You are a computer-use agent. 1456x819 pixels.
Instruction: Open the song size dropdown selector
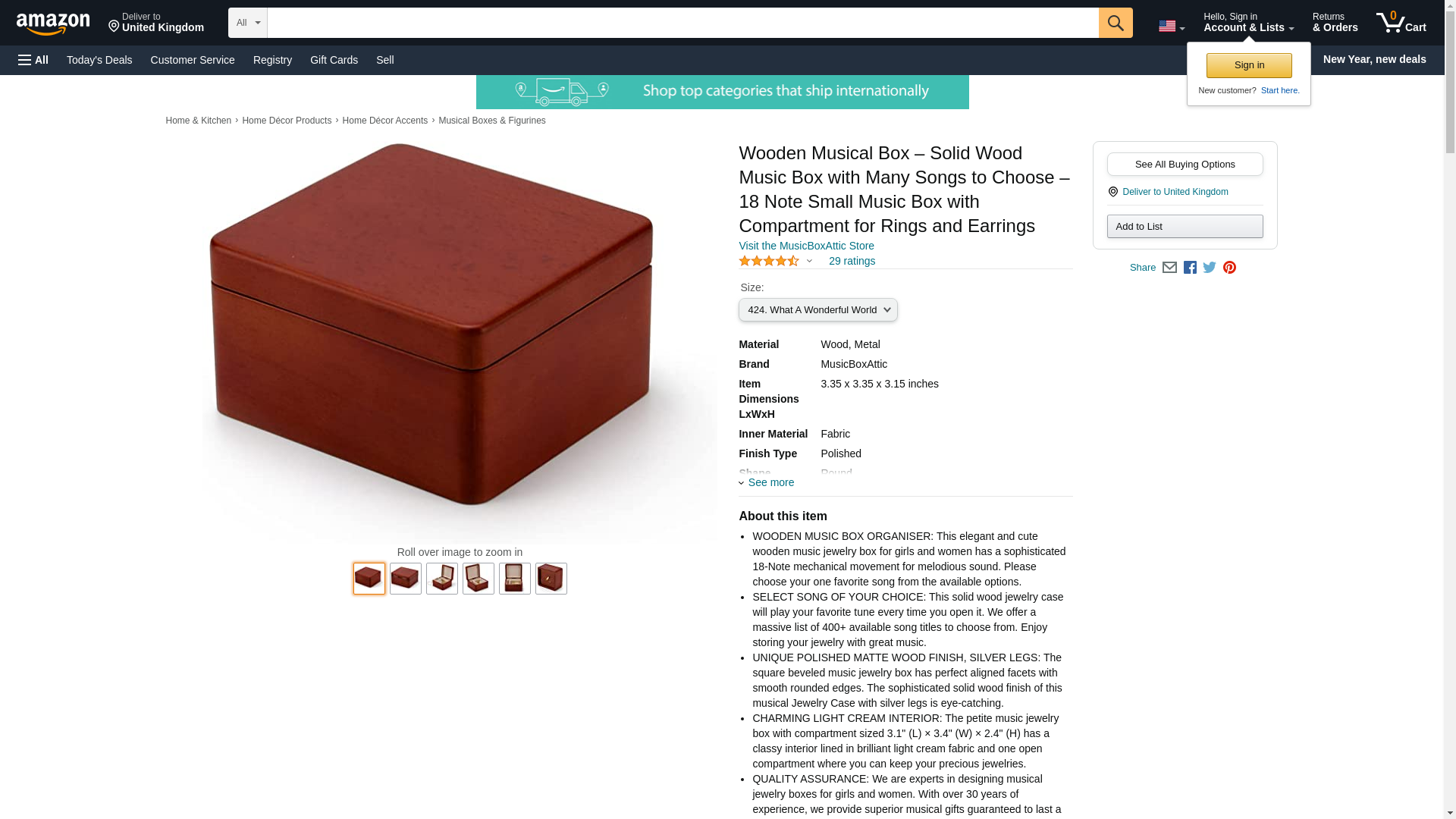(x=817, y=310)
